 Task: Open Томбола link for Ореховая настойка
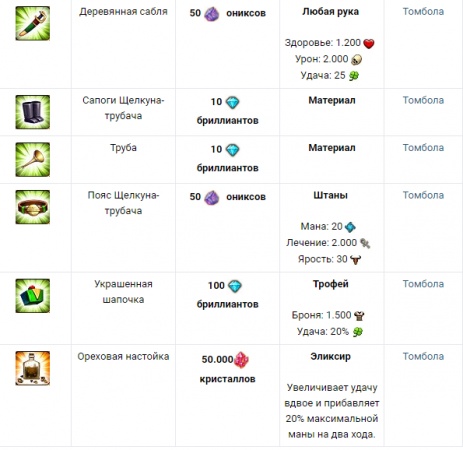click(x=423, y=356)
